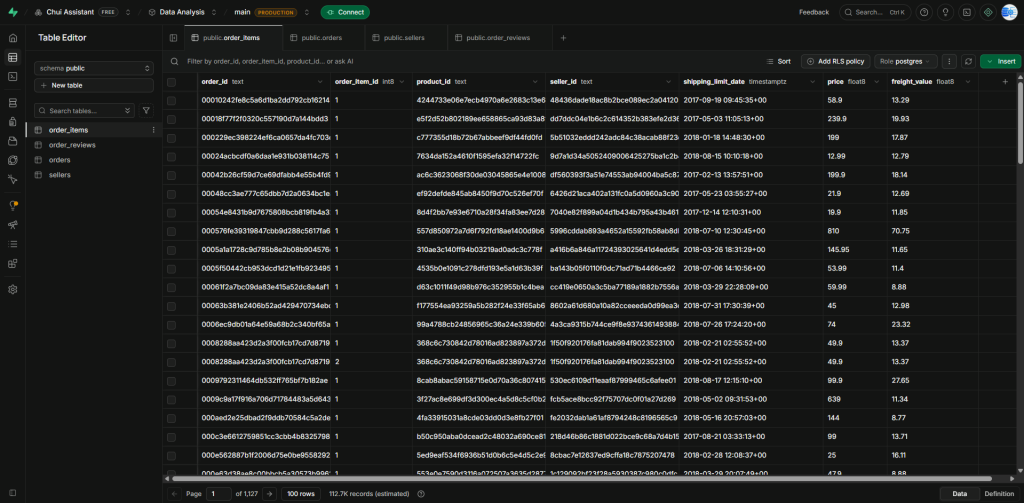The height and width of the screenshot is (503, 1024).
Task: Open the Realtime sidebar icon
Action: coord(12,178)
